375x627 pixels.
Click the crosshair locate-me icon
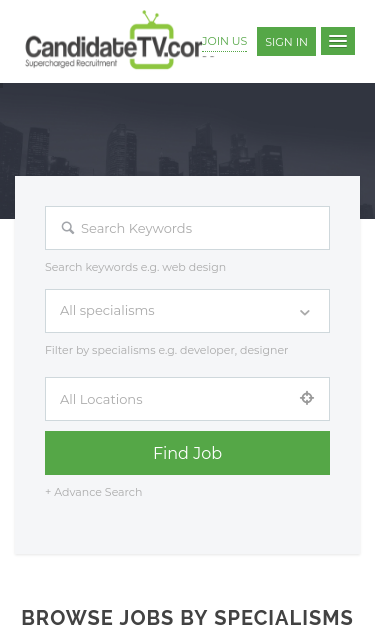click(x=307, y=398)
